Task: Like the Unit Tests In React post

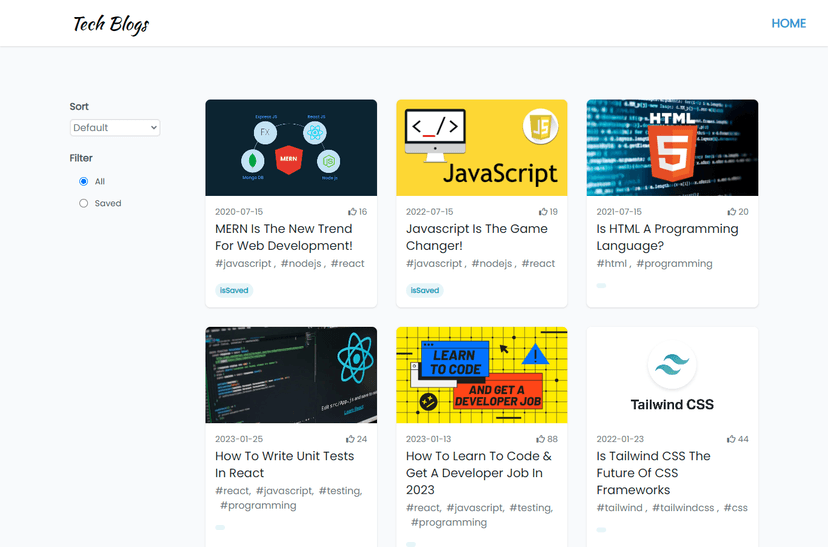Action: tap(350, 439)
